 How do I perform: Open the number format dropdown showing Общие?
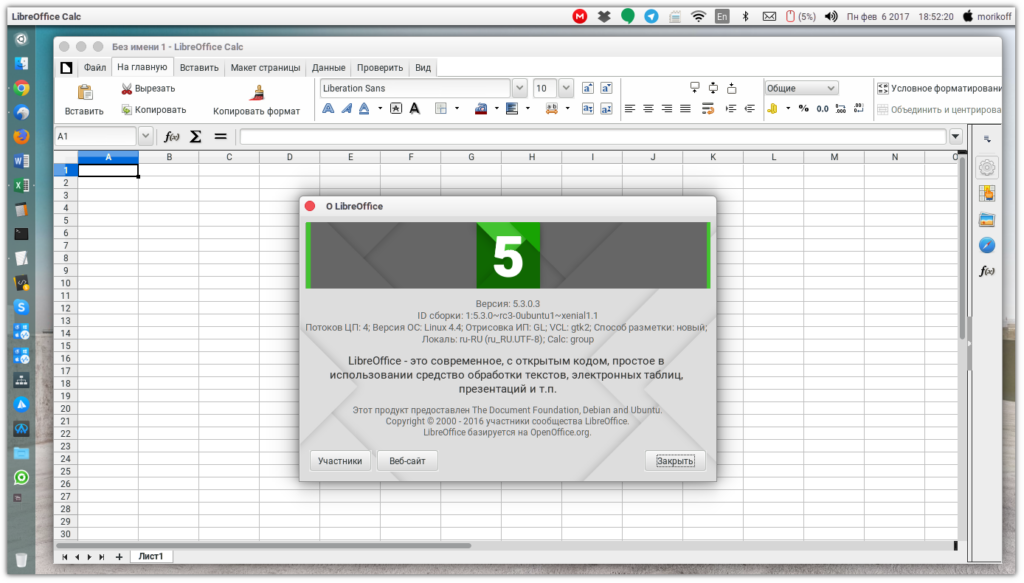coord(801,88)
